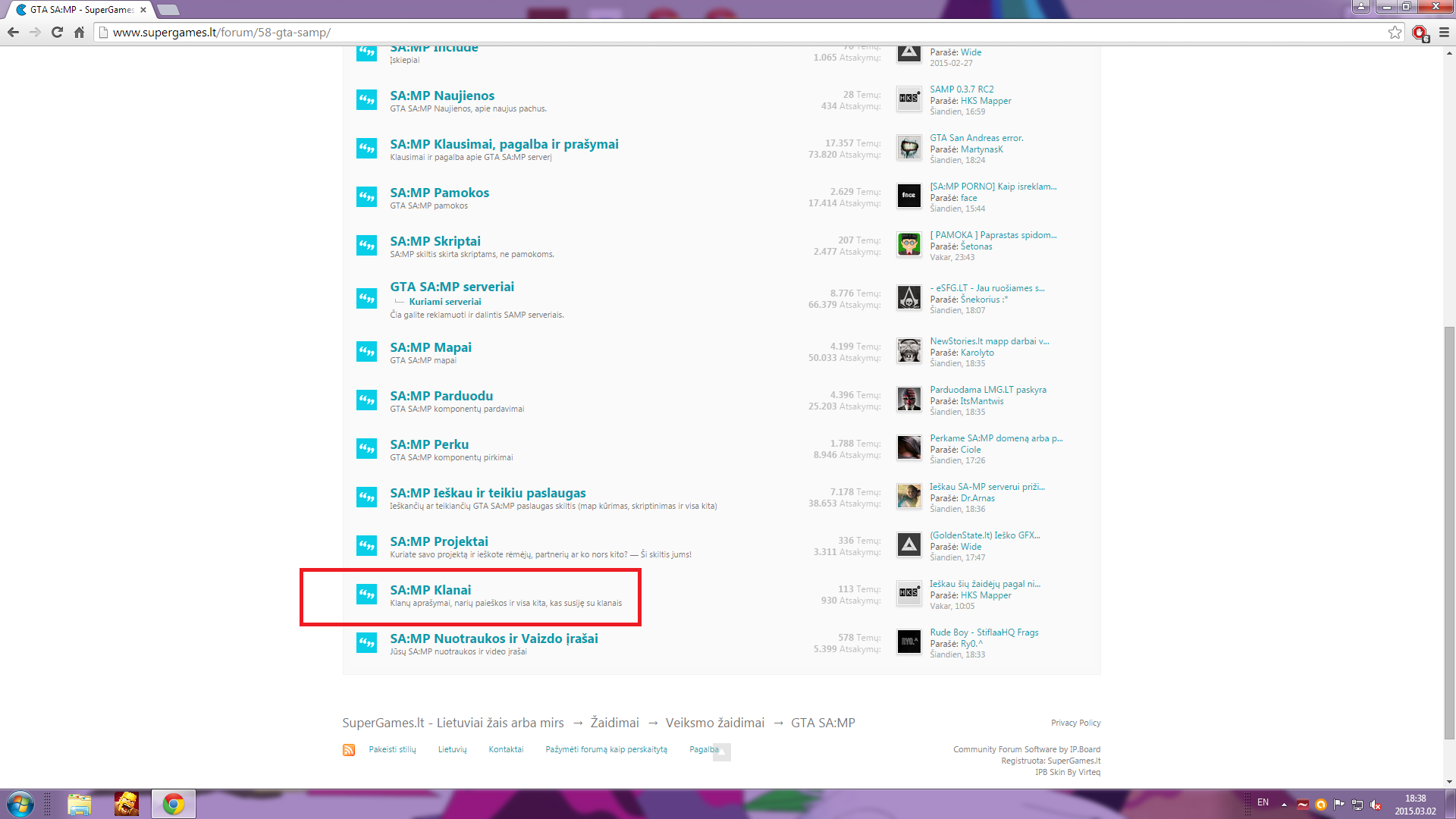The image size is (1456, 819).
Task: Open Privacy Policy link
Action: coord(1075,723)
